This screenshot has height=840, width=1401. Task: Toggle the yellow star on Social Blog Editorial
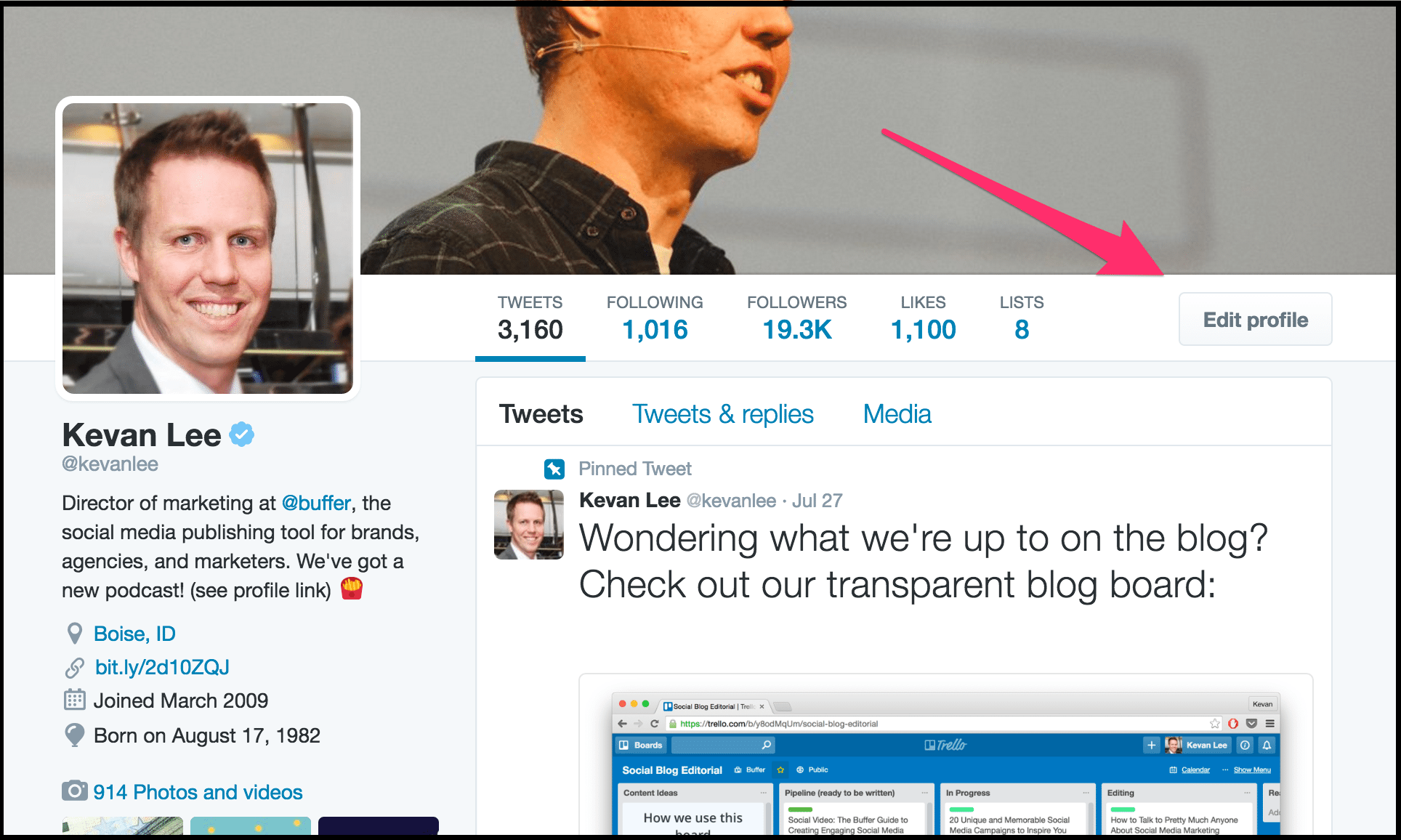(780, 770)
